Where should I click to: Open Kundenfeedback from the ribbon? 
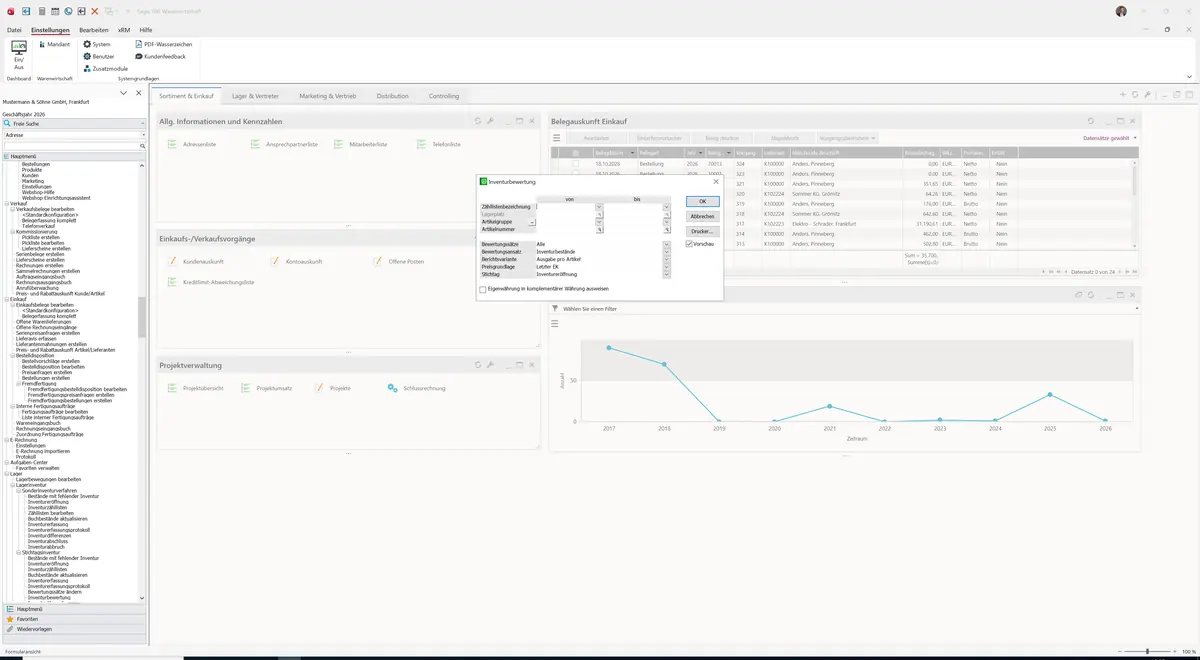click(x=160, y=56)
